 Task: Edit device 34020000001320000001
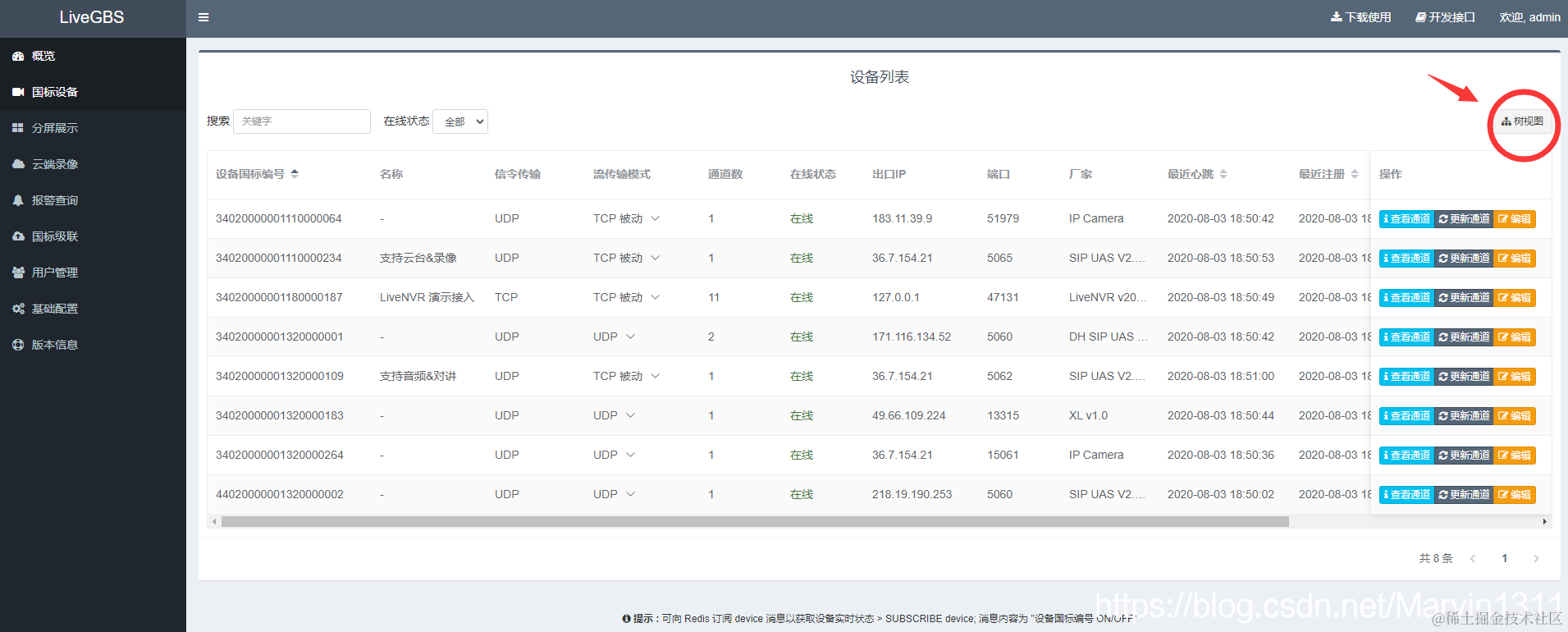point(1515,337)
